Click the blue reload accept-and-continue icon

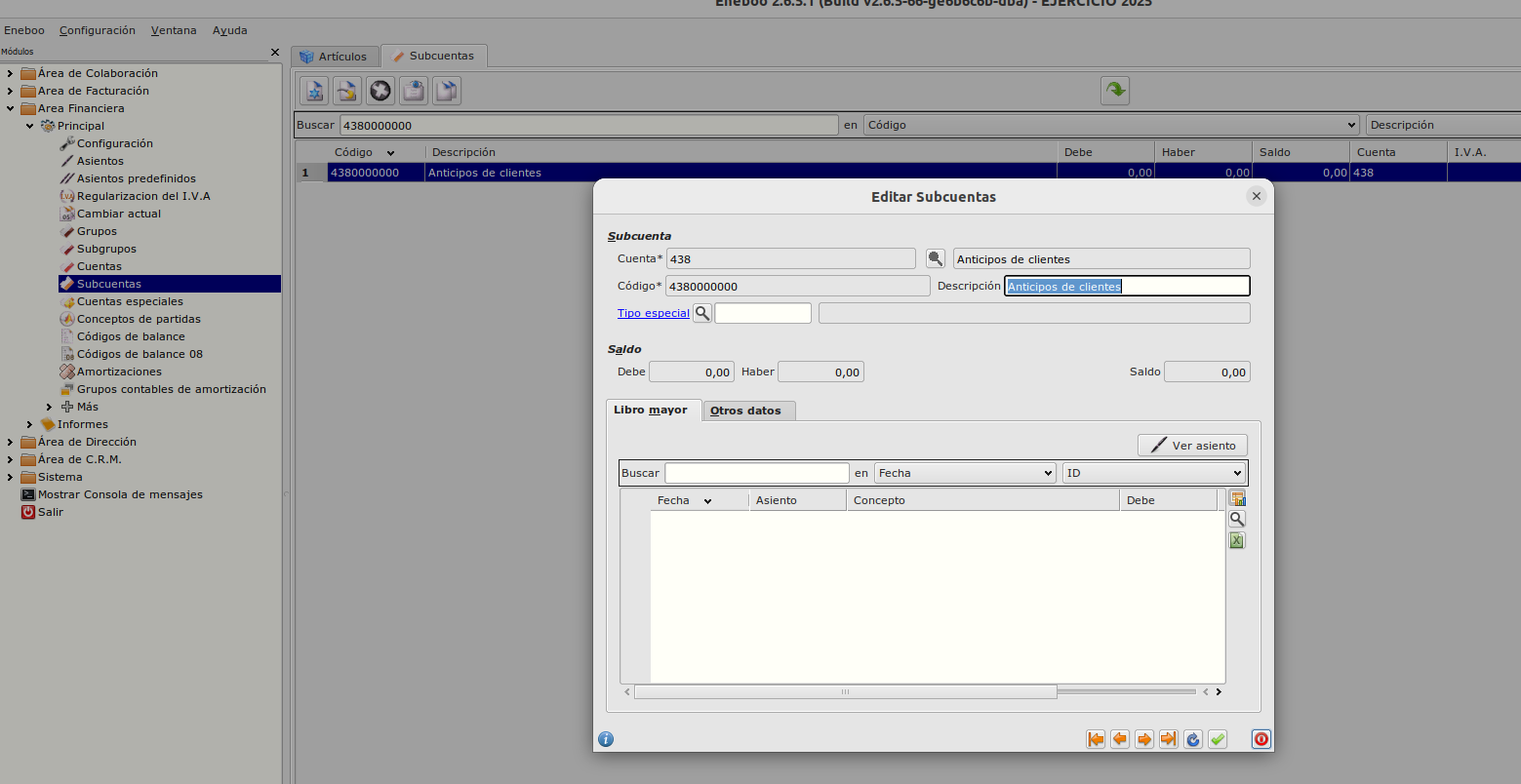1193,739
